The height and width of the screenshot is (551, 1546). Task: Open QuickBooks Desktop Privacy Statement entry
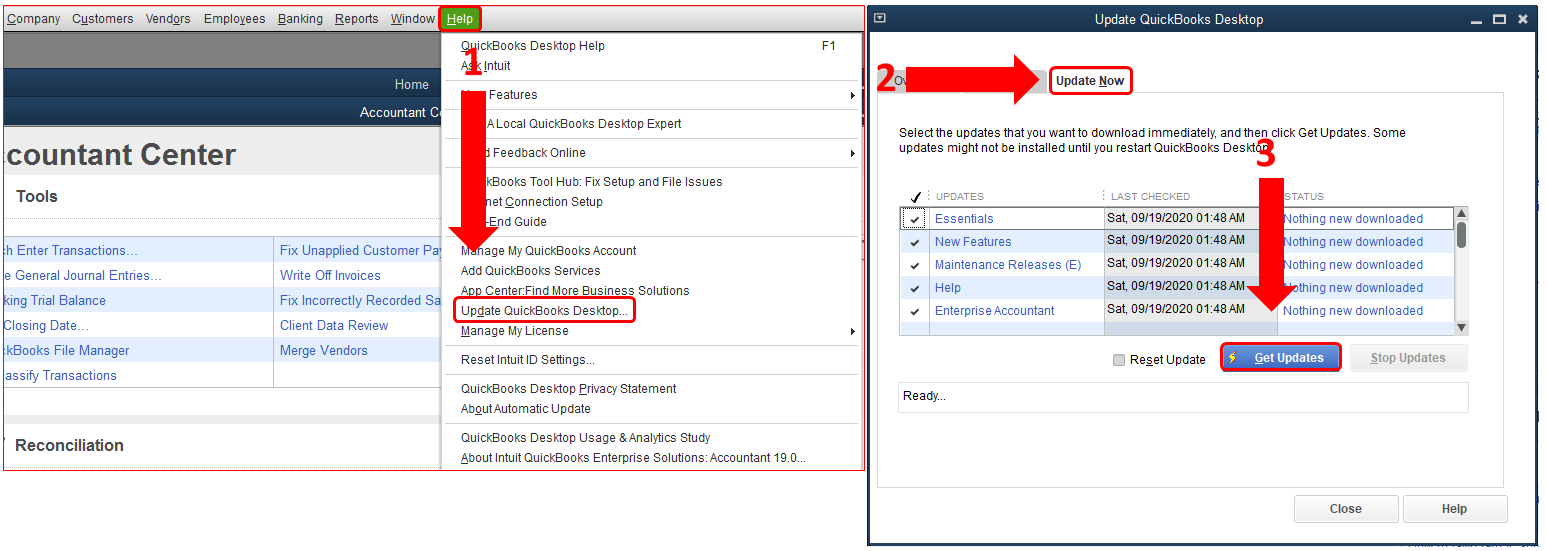(x=568, y=389)
